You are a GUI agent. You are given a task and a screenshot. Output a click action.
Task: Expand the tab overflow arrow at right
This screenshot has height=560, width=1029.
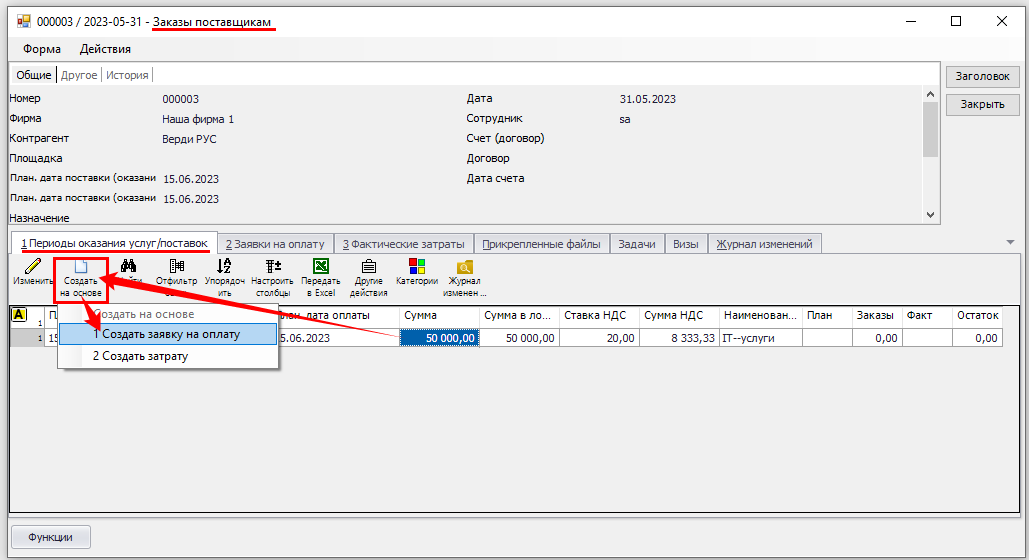coord(1010,242)
